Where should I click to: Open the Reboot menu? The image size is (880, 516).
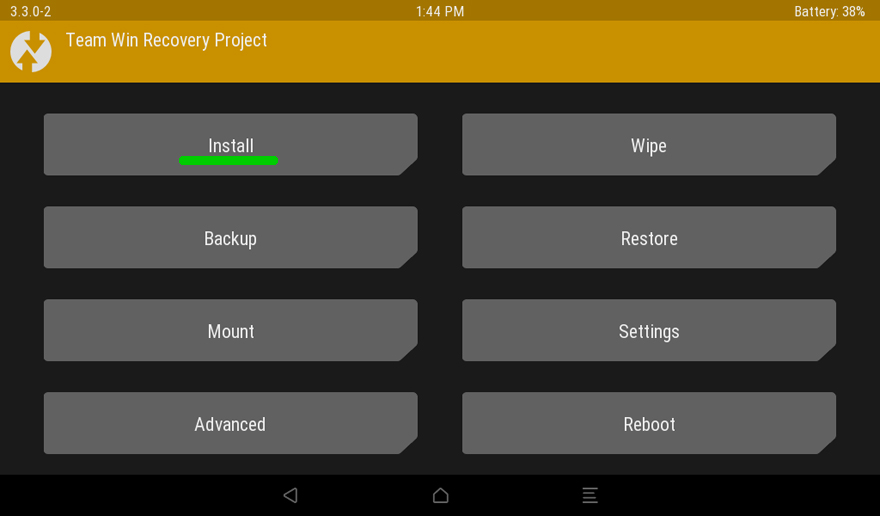click(x=649, y=423)
